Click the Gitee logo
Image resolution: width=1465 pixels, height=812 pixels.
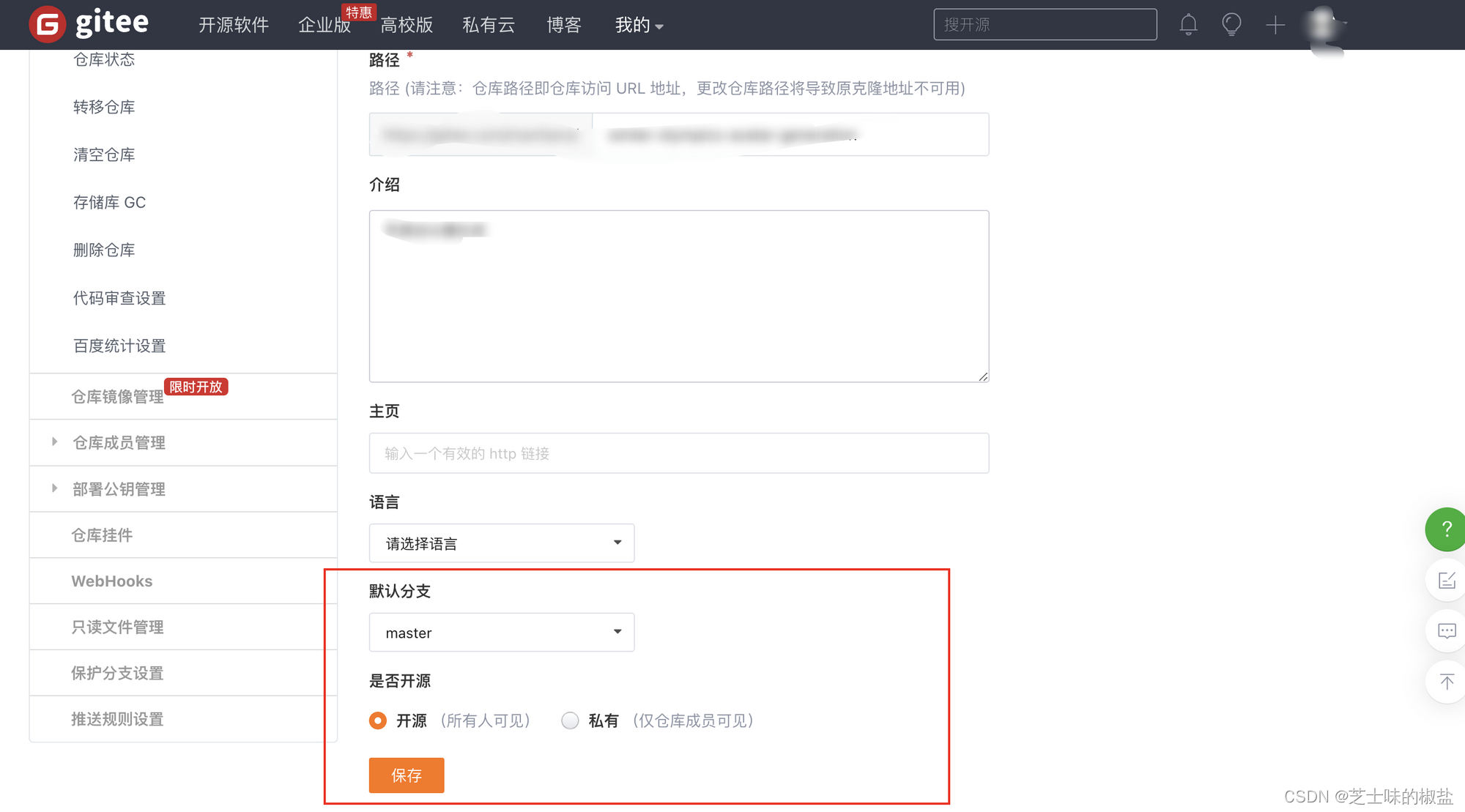89,24
